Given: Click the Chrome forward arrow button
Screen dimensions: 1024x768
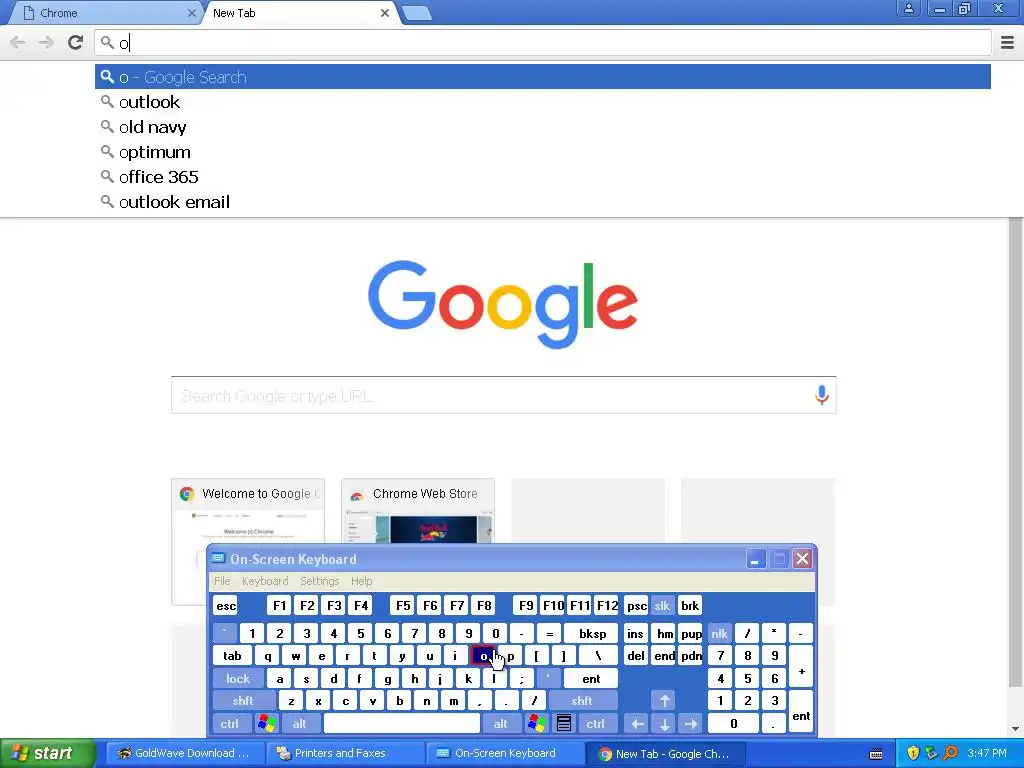Looking at the screenshot, I should tap(46, 43).
